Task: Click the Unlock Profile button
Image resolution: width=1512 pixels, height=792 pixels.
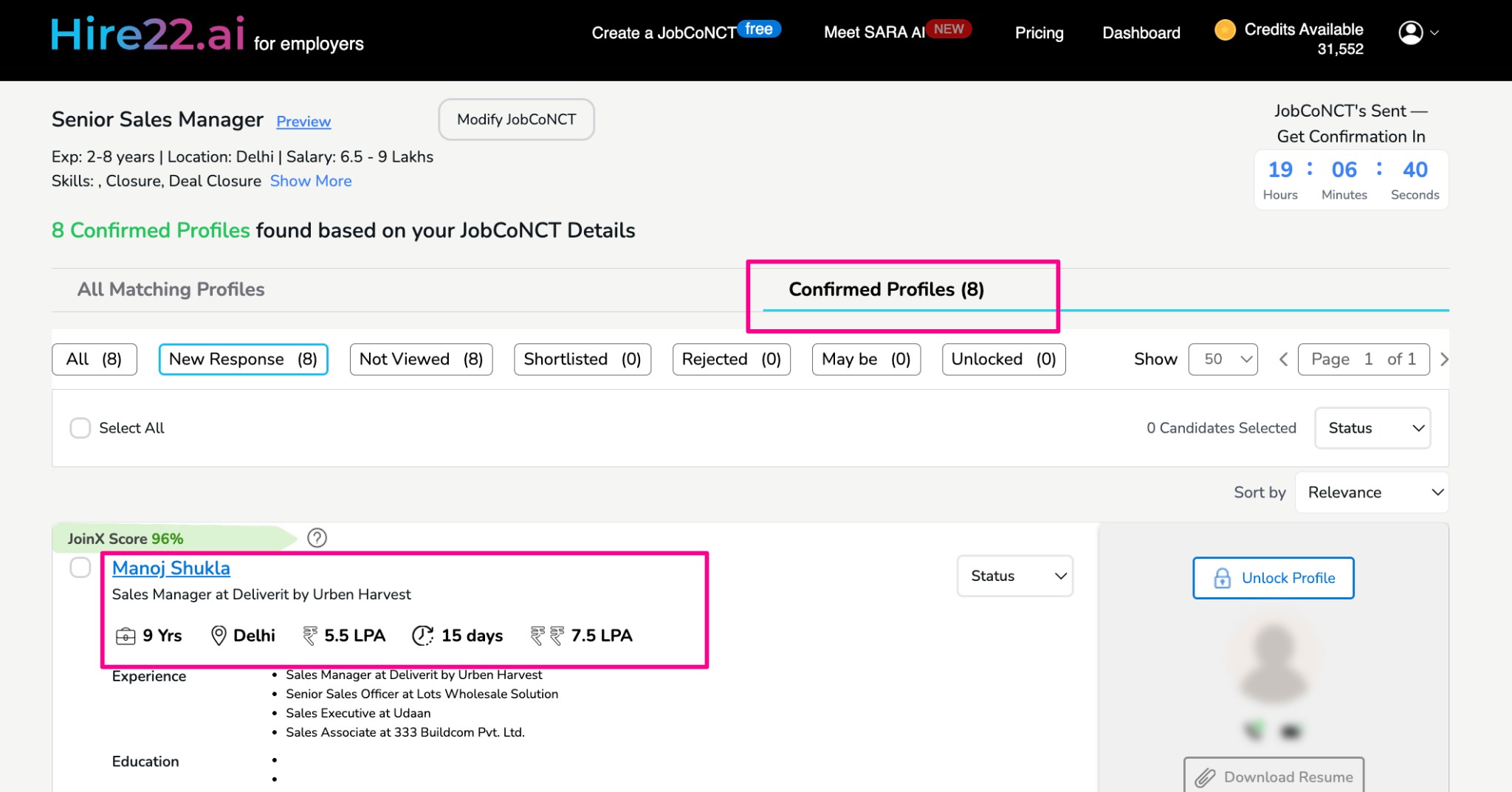Action: pyautogui.click(x=1273, y=578)
